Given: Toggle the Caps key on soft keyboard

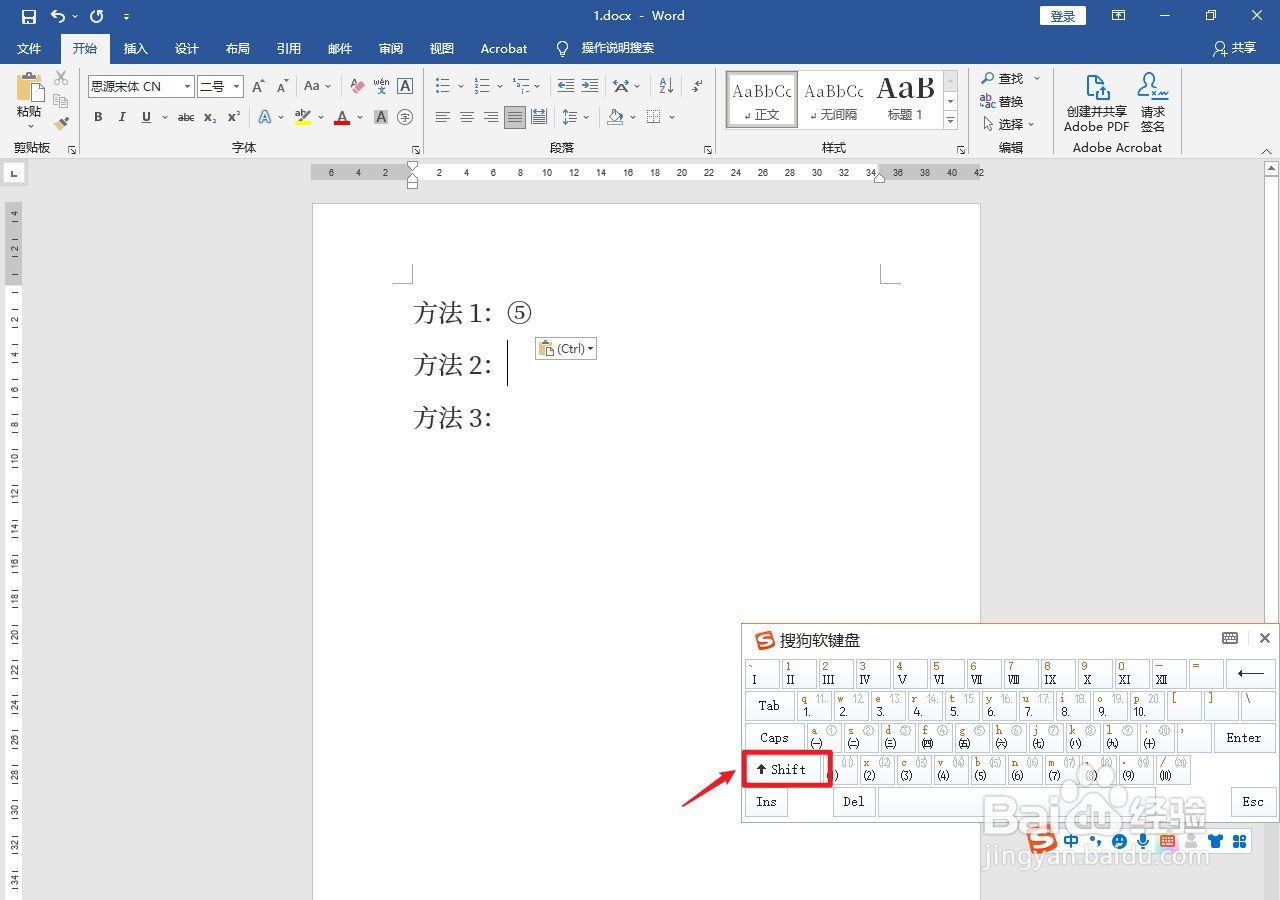Looking at the screenshot, I should coord(774,738).
